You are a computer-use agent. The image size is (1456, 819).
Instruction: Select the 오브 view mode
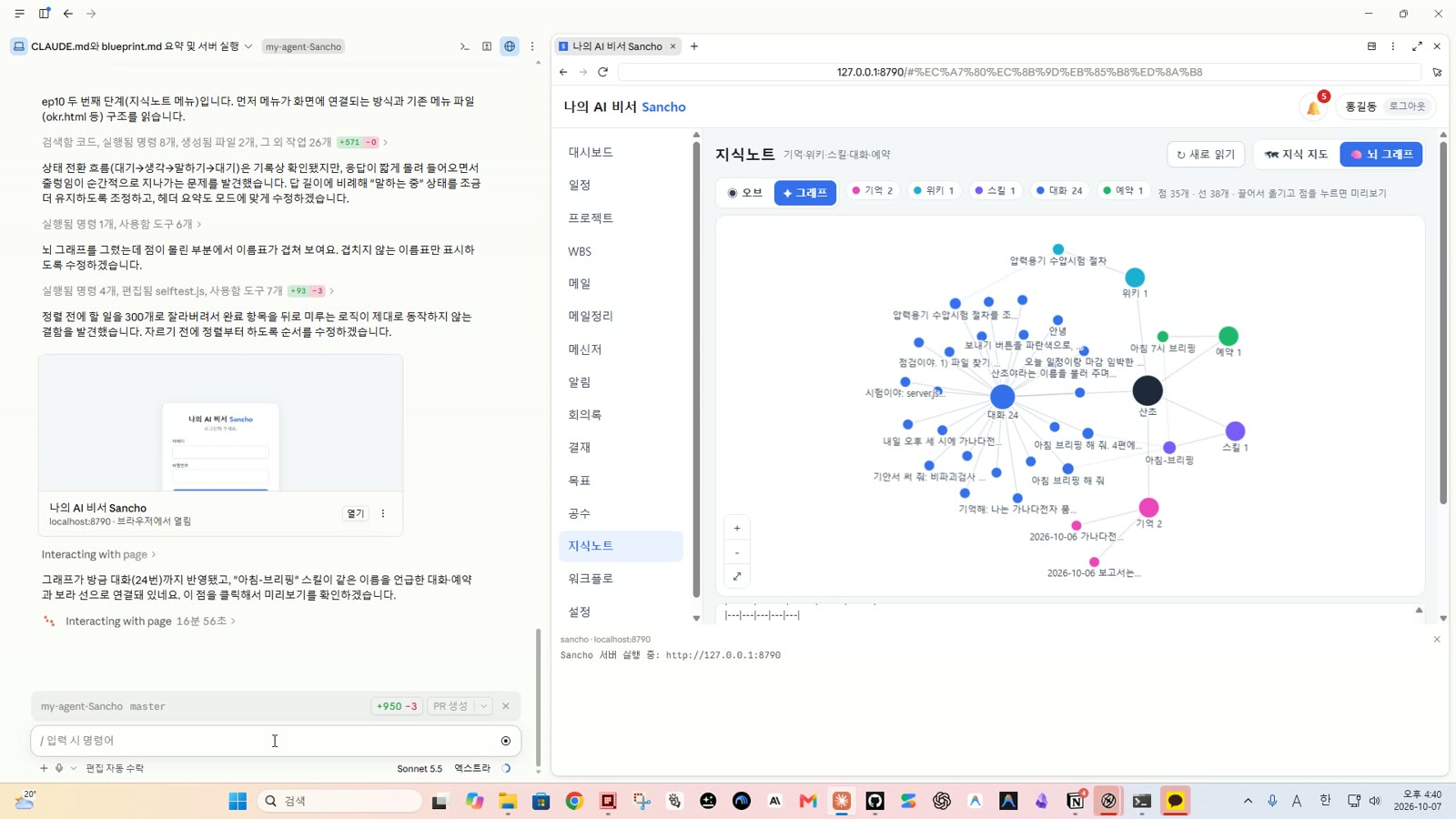[x=744, y=193]
